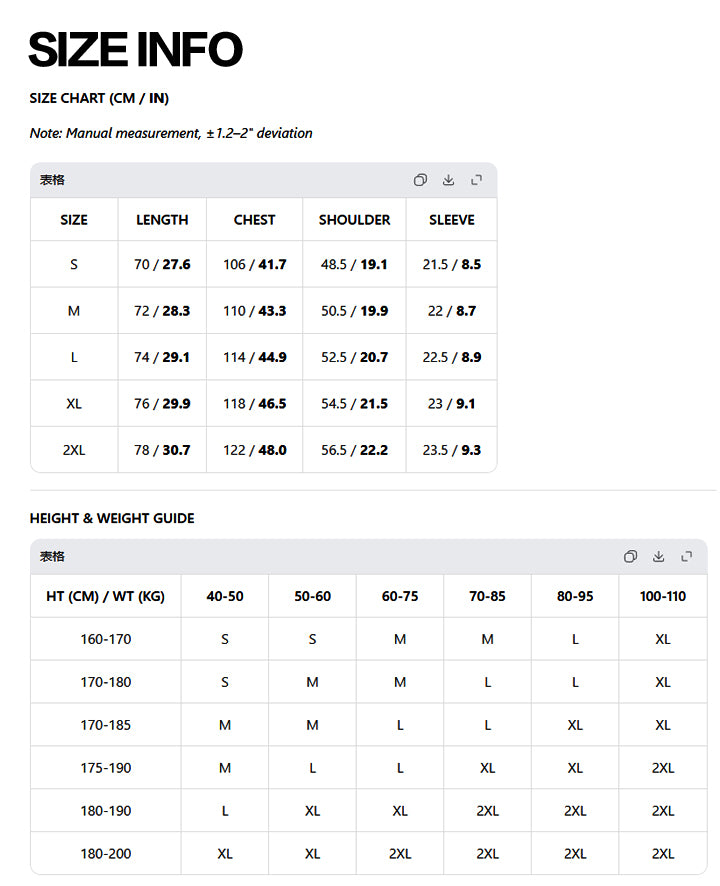Image resolution: width=720 pixels, height=886 pixels.
Task: Click the SHOULDER column header
Action: (354, 220)
